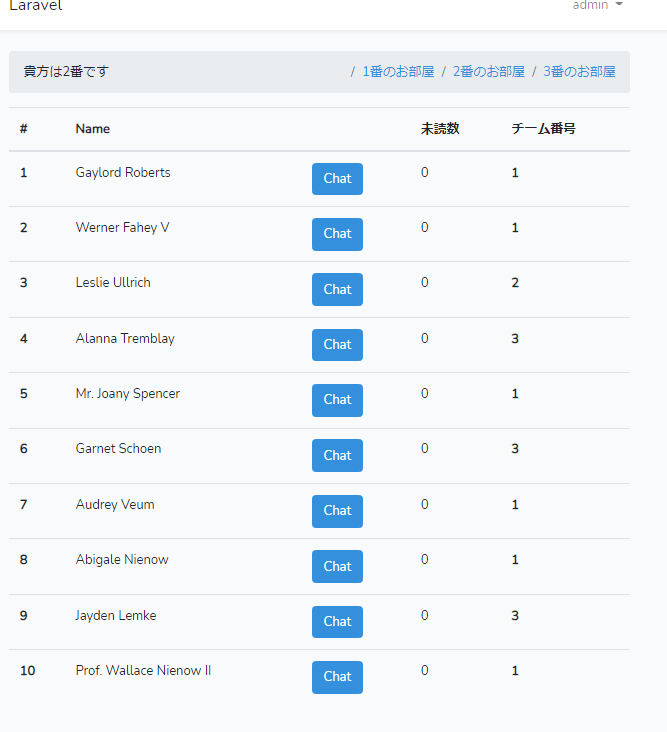Click unread count for Audrey Veum
This screenshot has height=732, width=667.
424,505
